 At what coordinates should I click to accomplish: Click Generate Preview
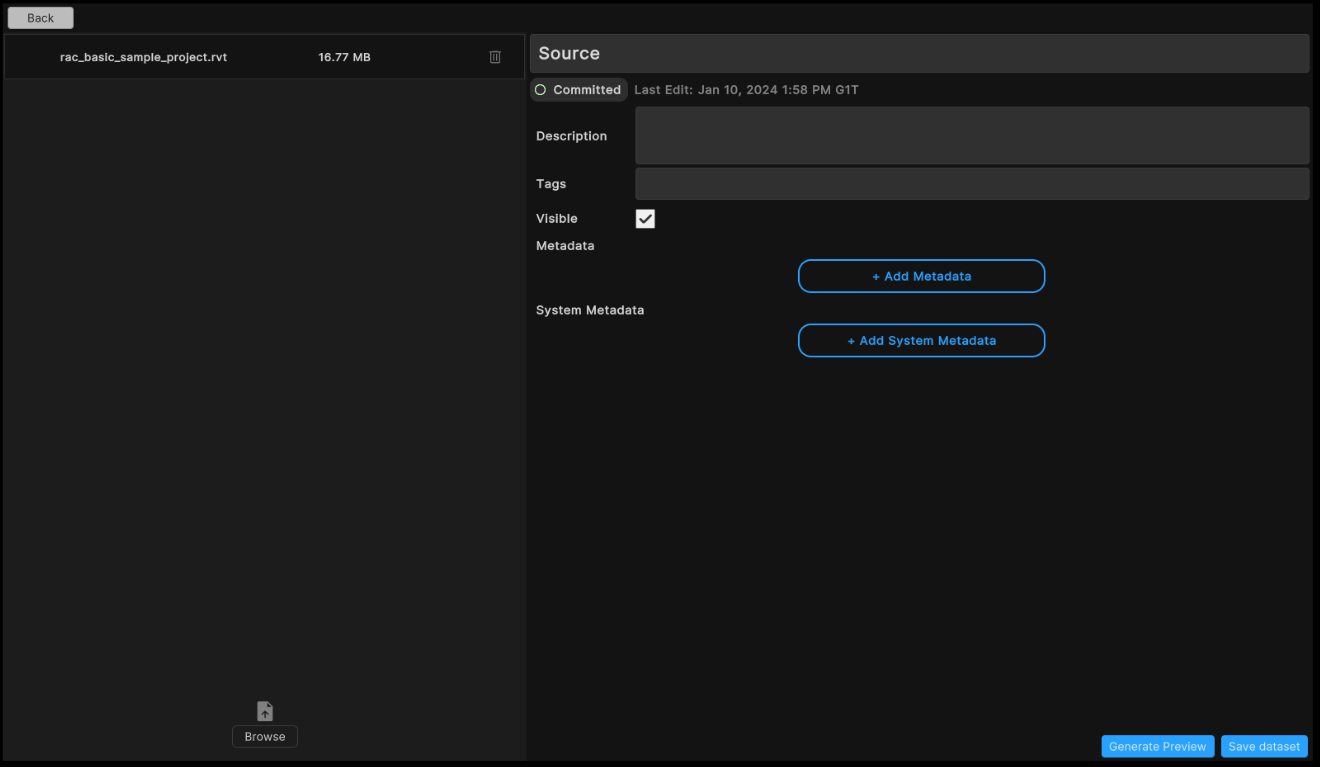[x=1157, y=746]
